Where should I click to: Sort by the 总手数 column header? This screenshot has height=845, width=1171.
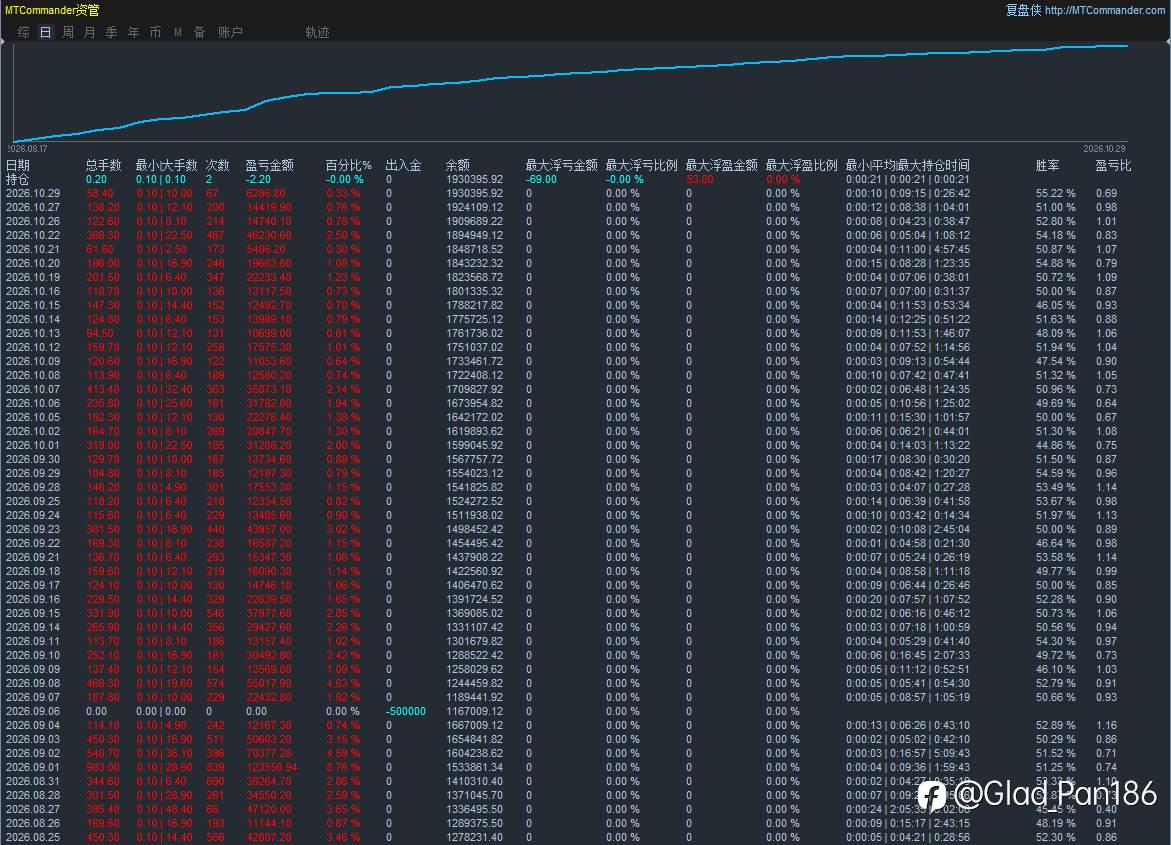[x=103, y=165]
